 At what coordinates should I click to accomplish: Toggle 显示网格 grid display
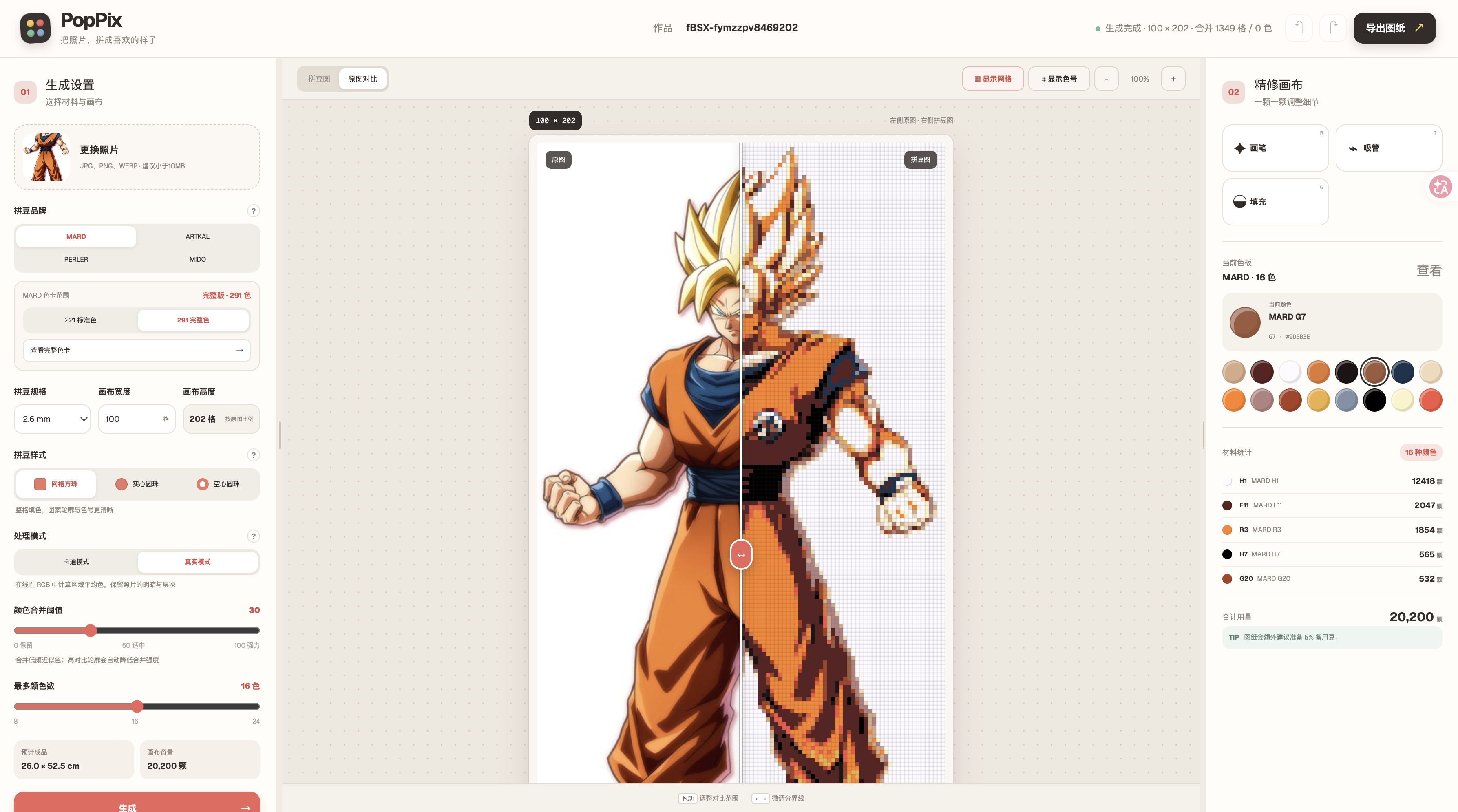pyautogui.click(x=993, y=79)
